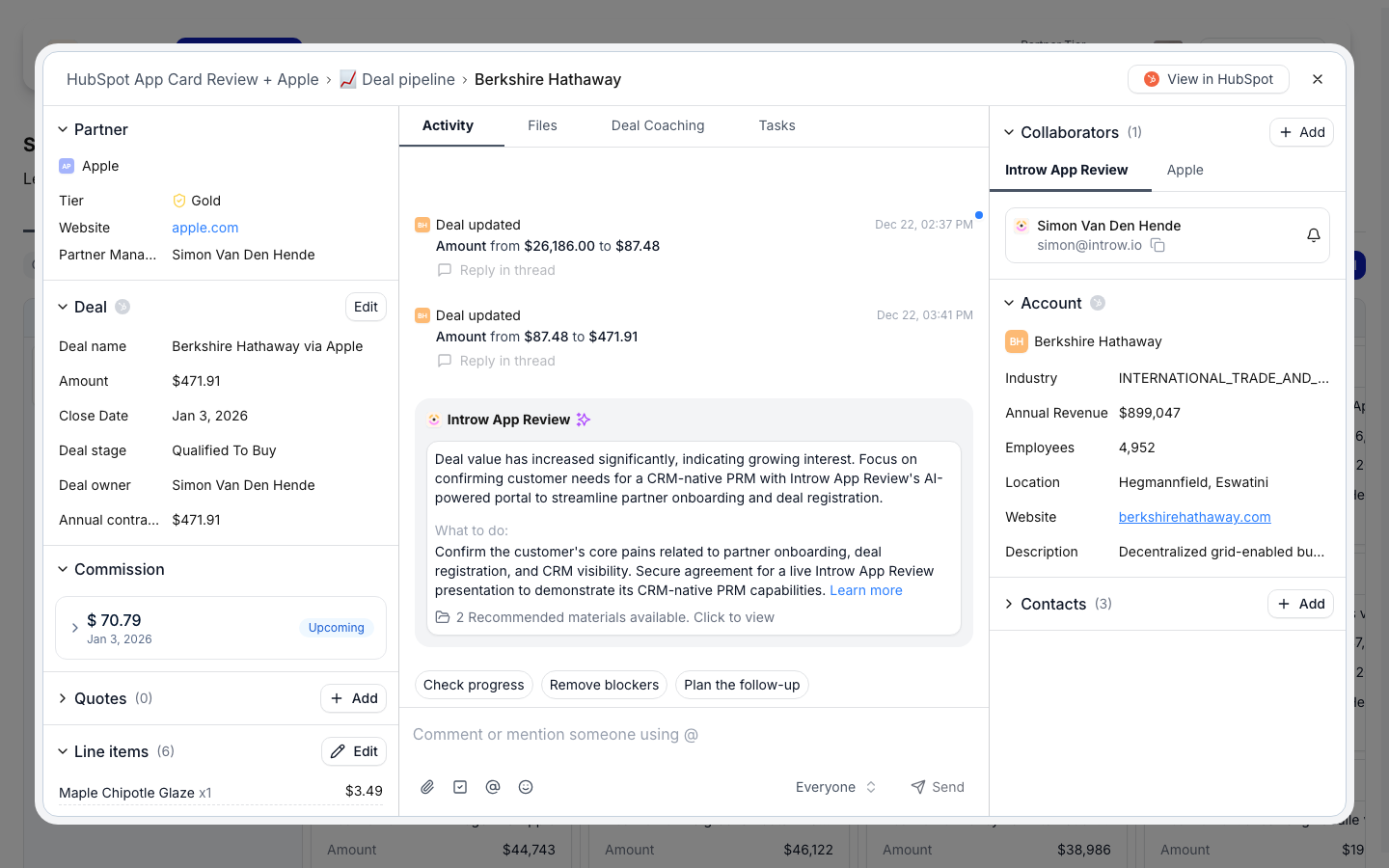This screenshot has height=868, width=1389.
Task: Collapse the Line items section
Action: [63, 751]
